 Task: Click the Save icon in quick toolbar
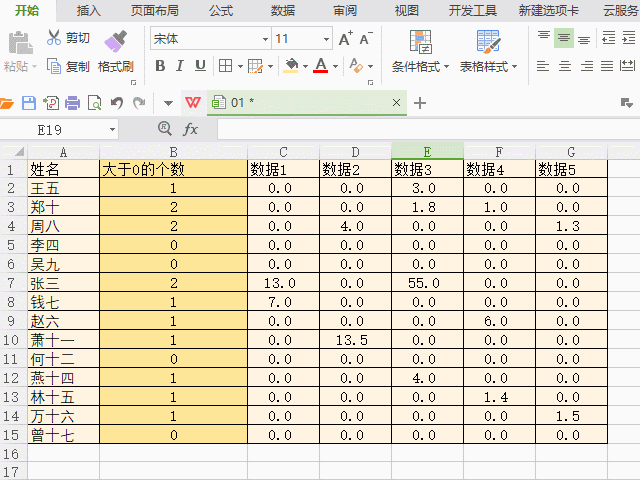[29, 103]
